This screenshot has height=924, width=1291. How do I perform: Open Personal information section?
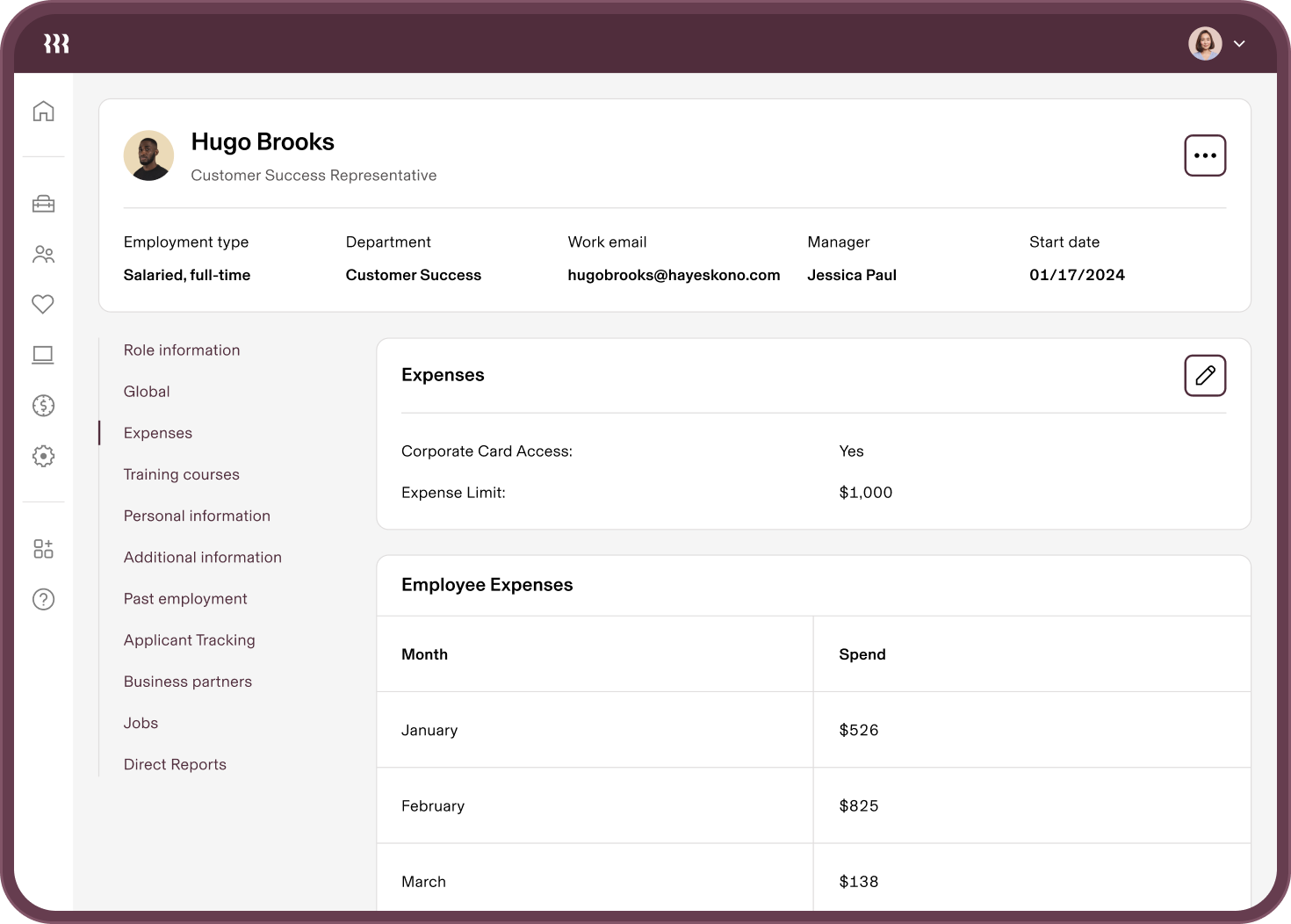click(197, 516)
